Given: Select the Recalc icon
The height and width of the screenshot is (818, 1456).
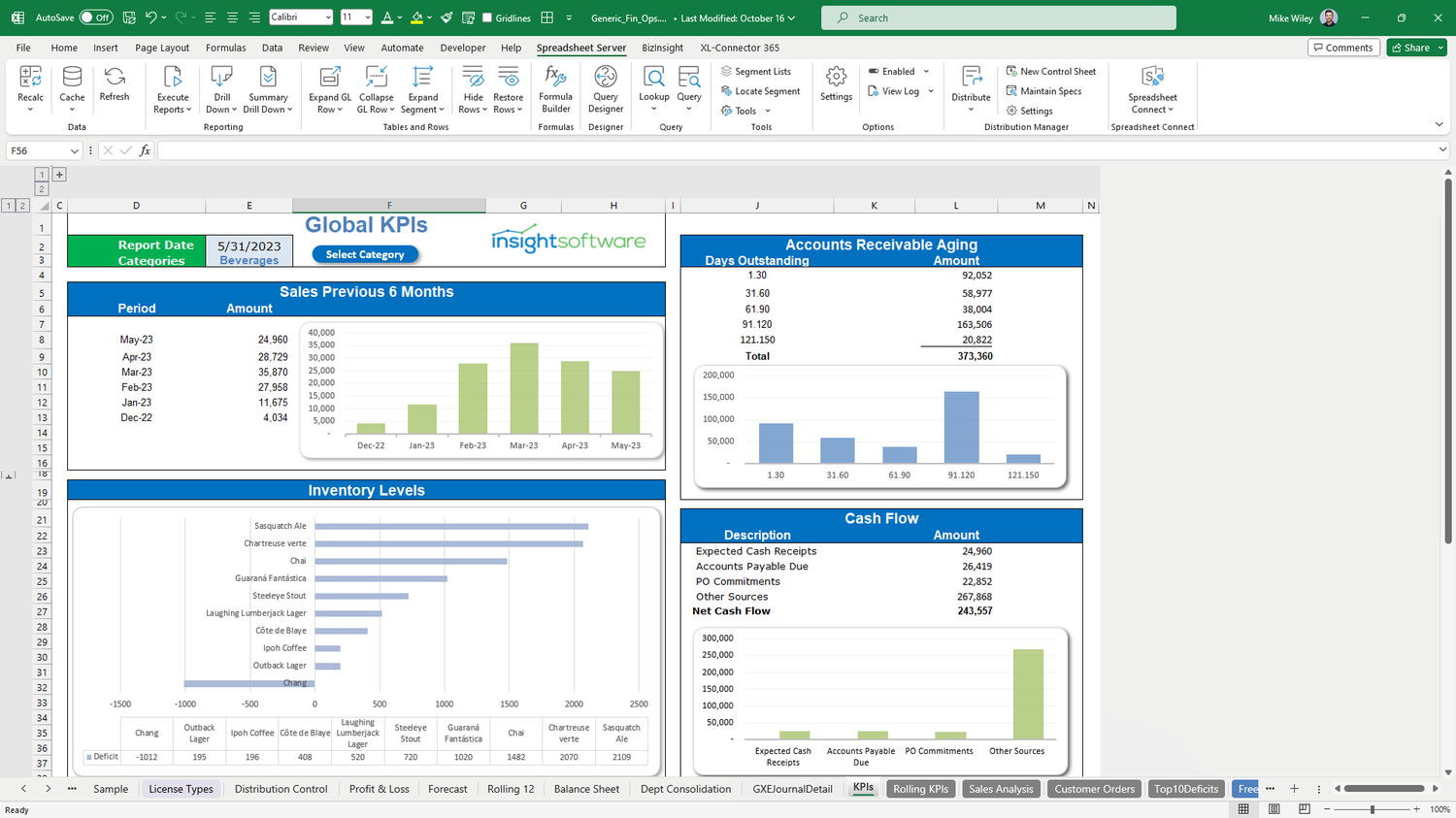Looking at the screenshot, I should tap(30, 88).
